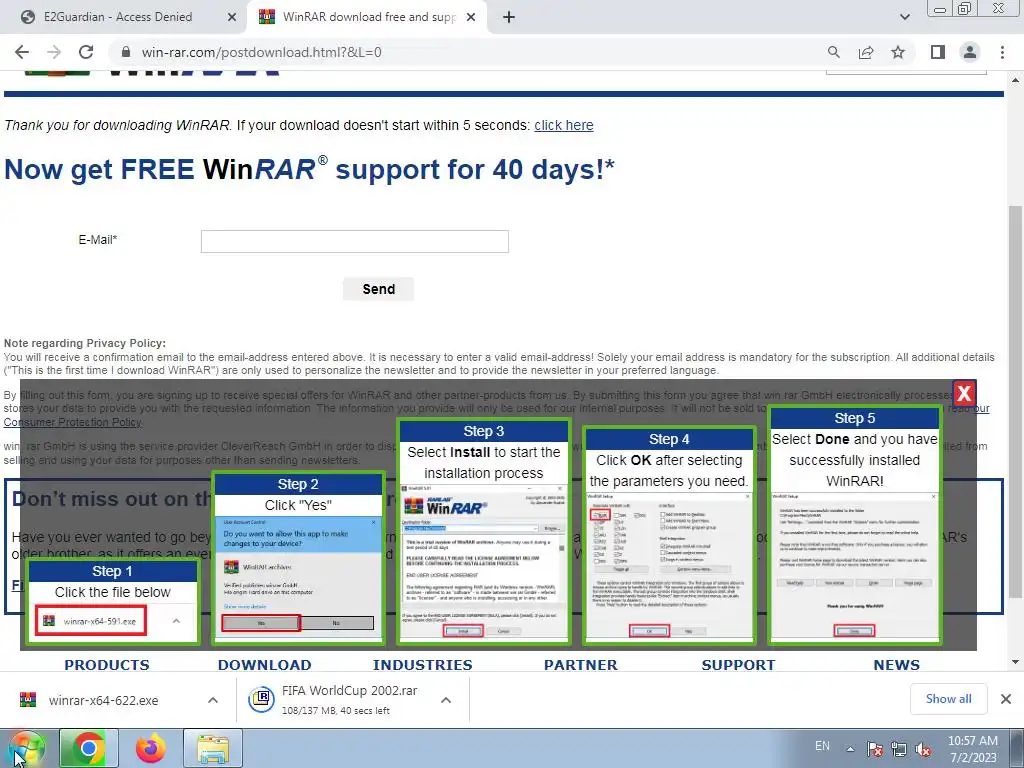Click the winrar-x64-622.exe file icon
The image size is (1024, 768).
pyautogui.click(x=27, y=700)
